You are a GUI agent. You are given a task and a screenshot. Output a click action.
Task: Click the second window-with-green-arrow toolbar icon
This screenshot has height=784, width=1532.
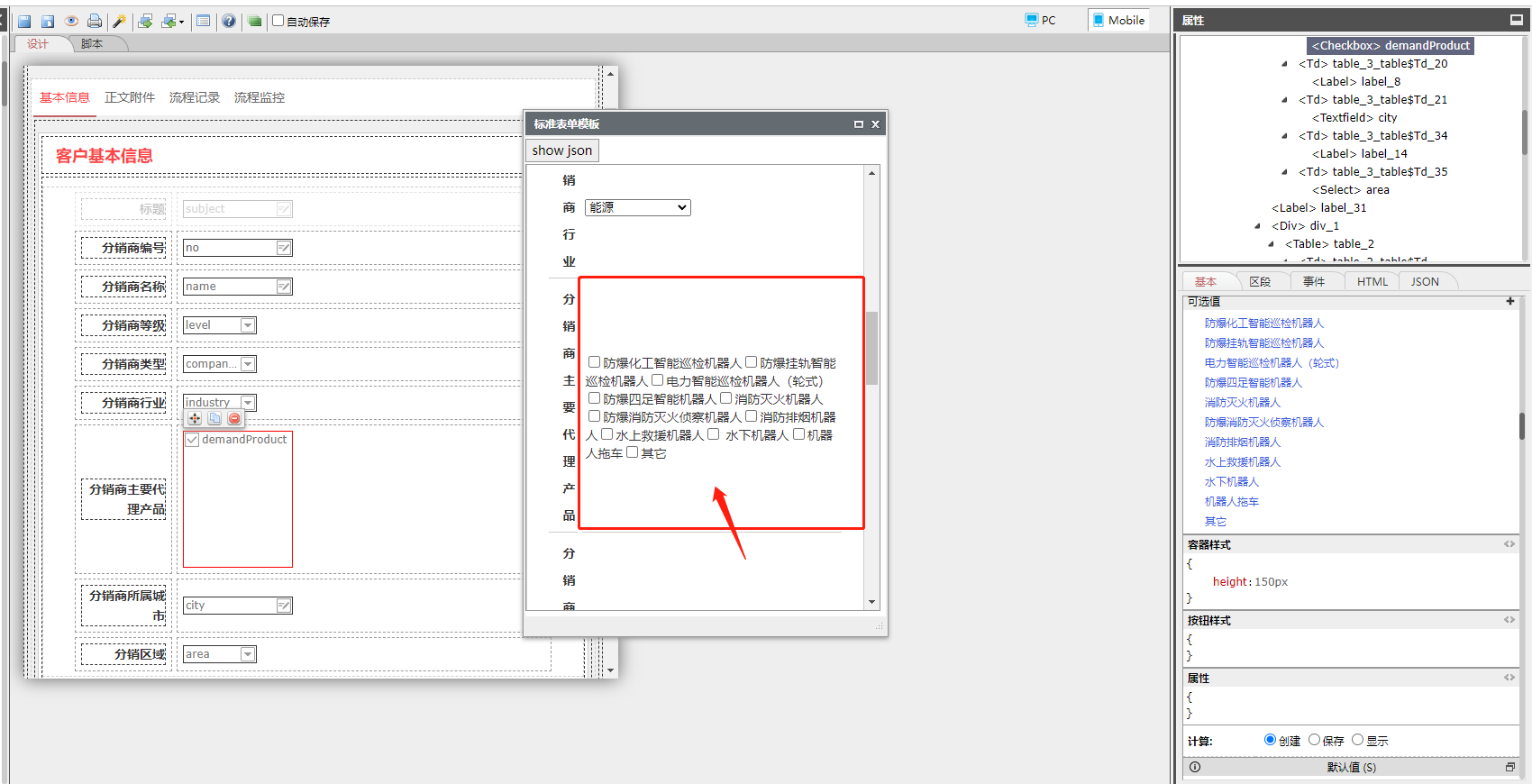coord(169,21)
